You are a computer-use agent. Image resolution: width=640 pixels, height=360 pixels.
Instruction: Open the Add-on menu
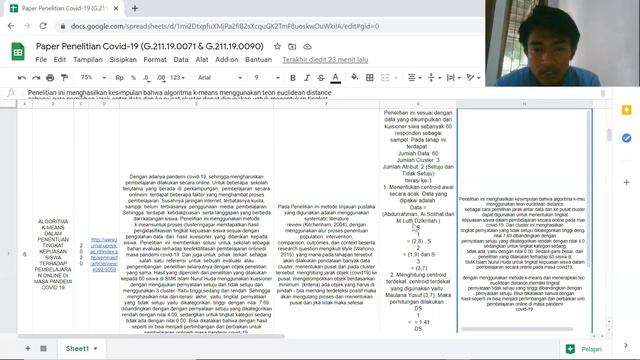pyautogui.click(x=227, y=60)
